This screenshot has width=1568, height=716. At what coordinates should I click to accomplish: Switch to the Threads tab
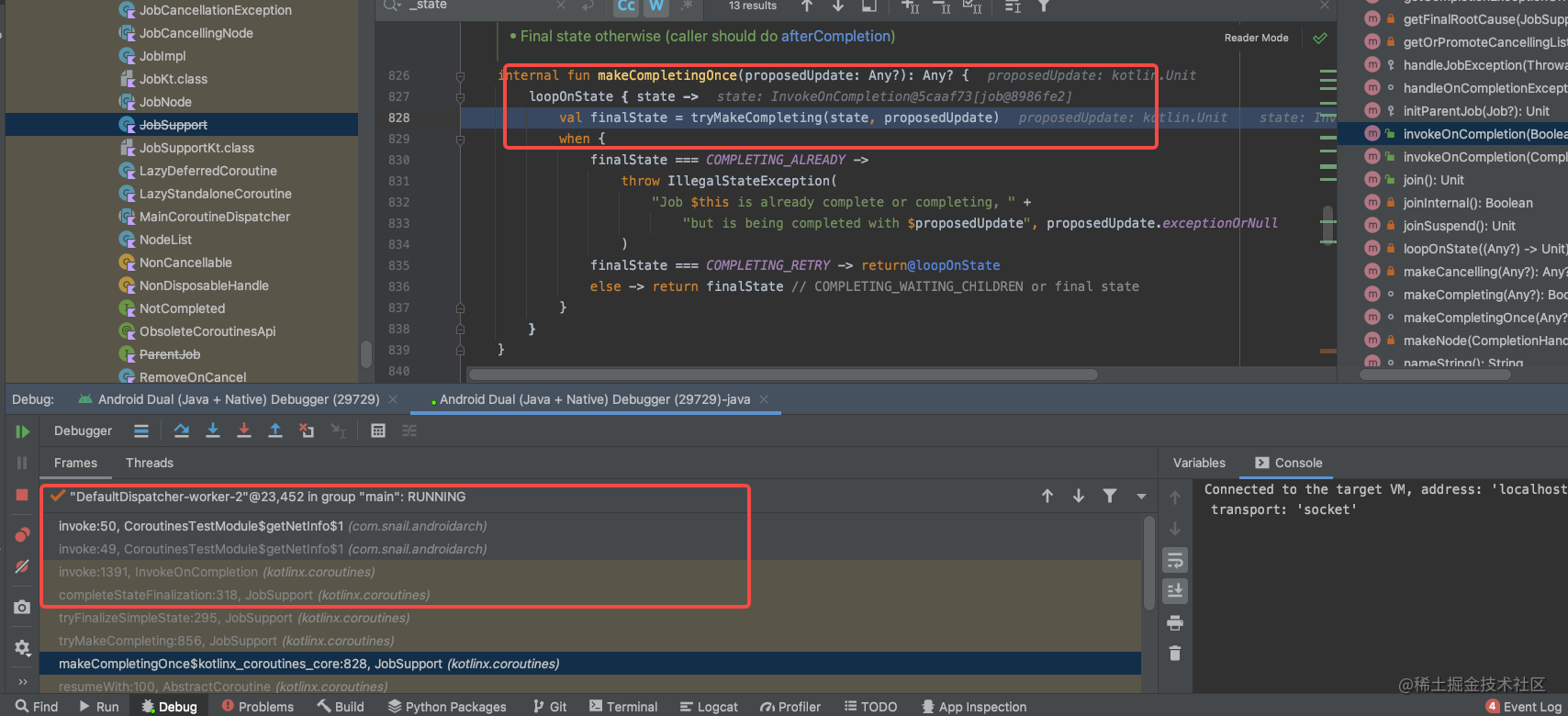150,463
